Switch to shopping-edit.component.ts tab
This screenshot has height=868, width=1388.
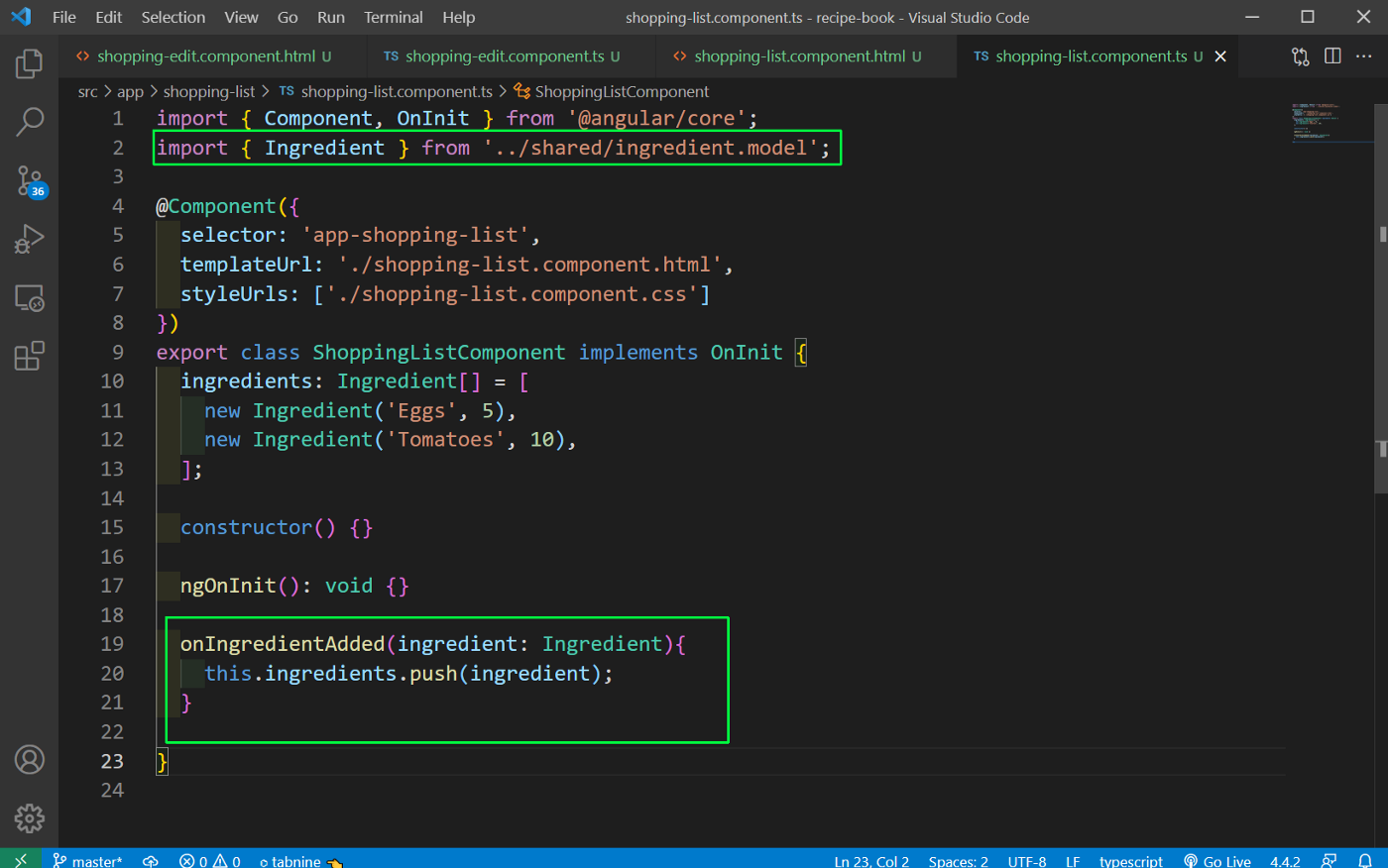[x=511, y=56]
